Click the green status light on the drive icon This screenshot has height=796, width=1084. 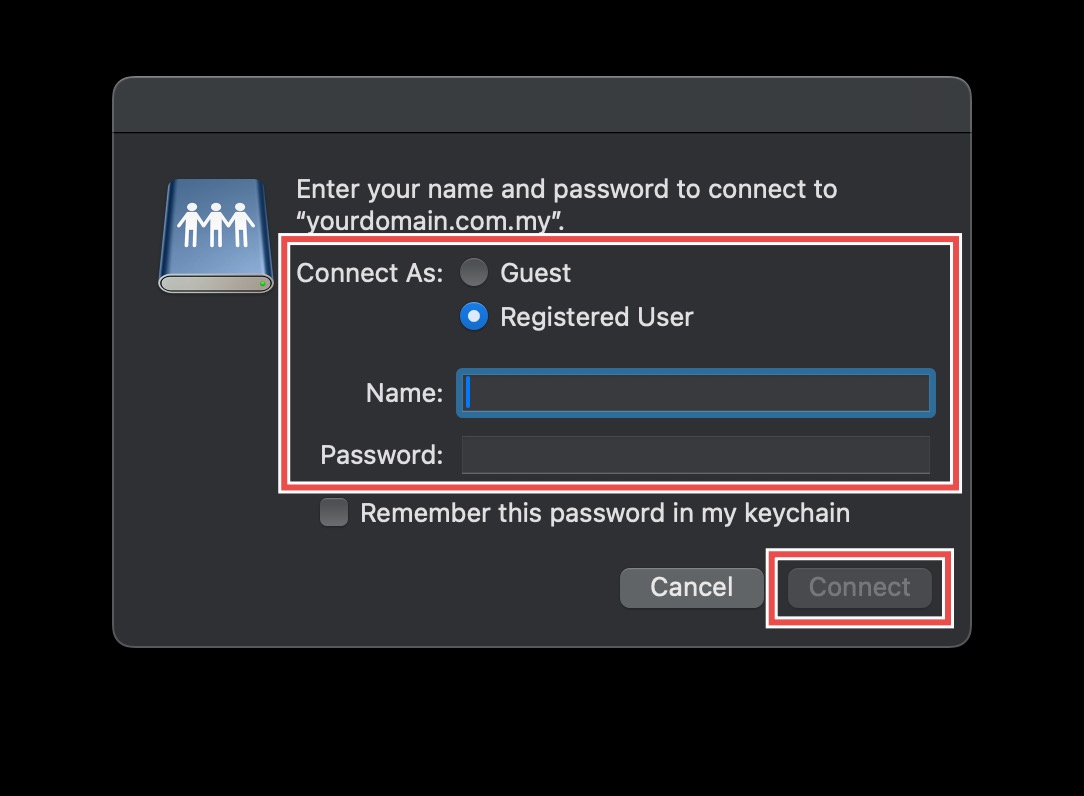[262, 284]
